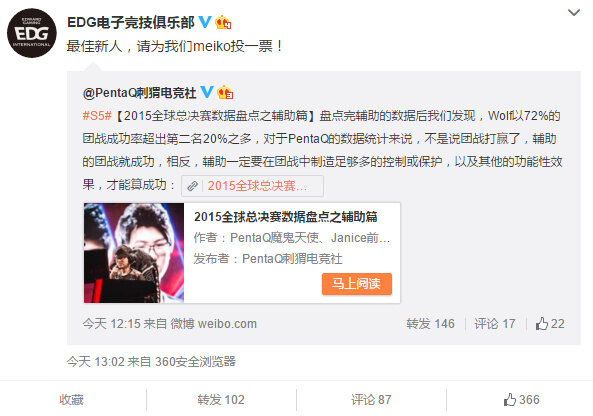Click the 马上阅读 orange button
The width and height of the screenshot is (593, 416).
tap(357, 284)
